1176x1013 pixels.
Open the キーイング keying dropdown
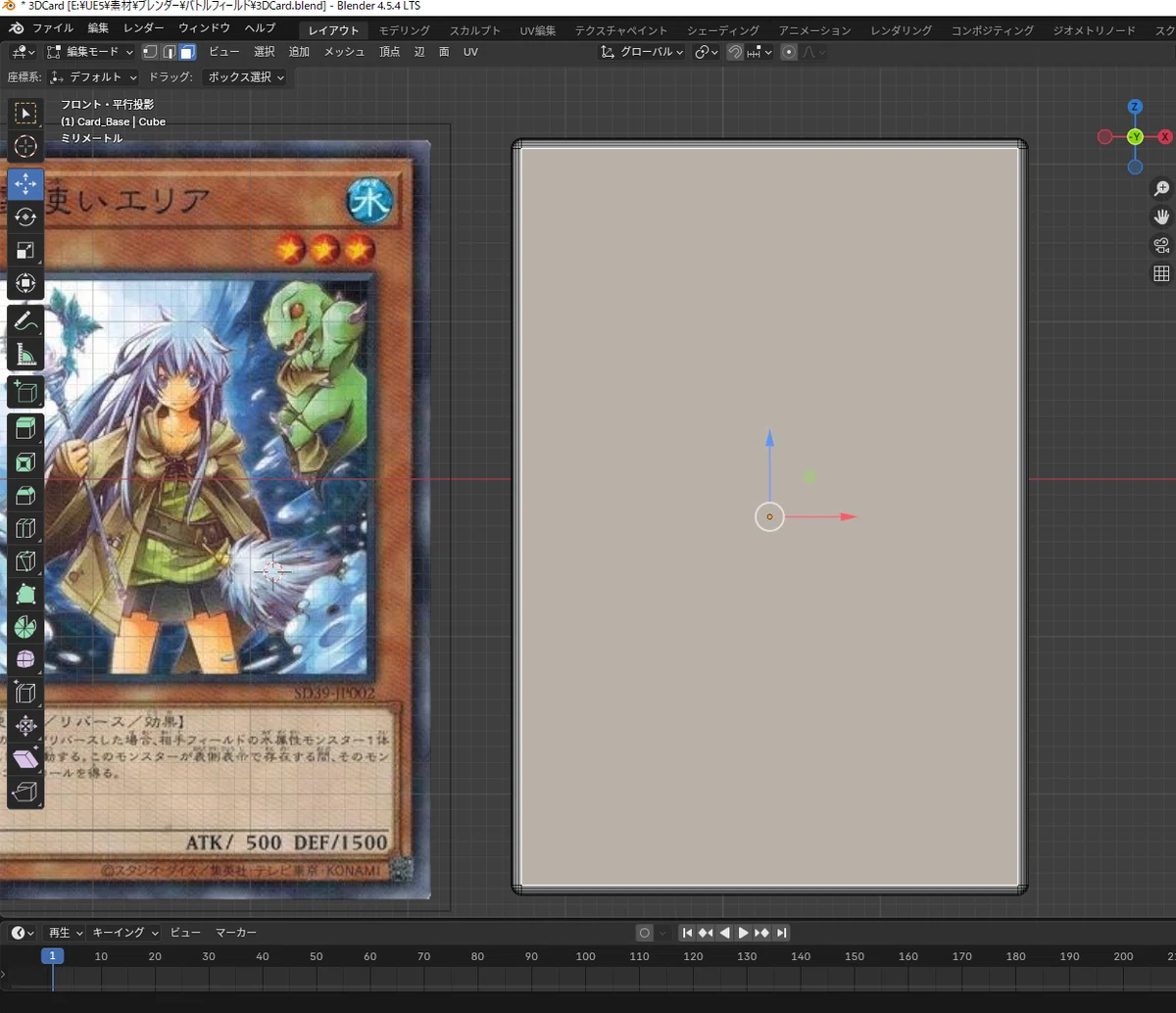pos(124,933)
